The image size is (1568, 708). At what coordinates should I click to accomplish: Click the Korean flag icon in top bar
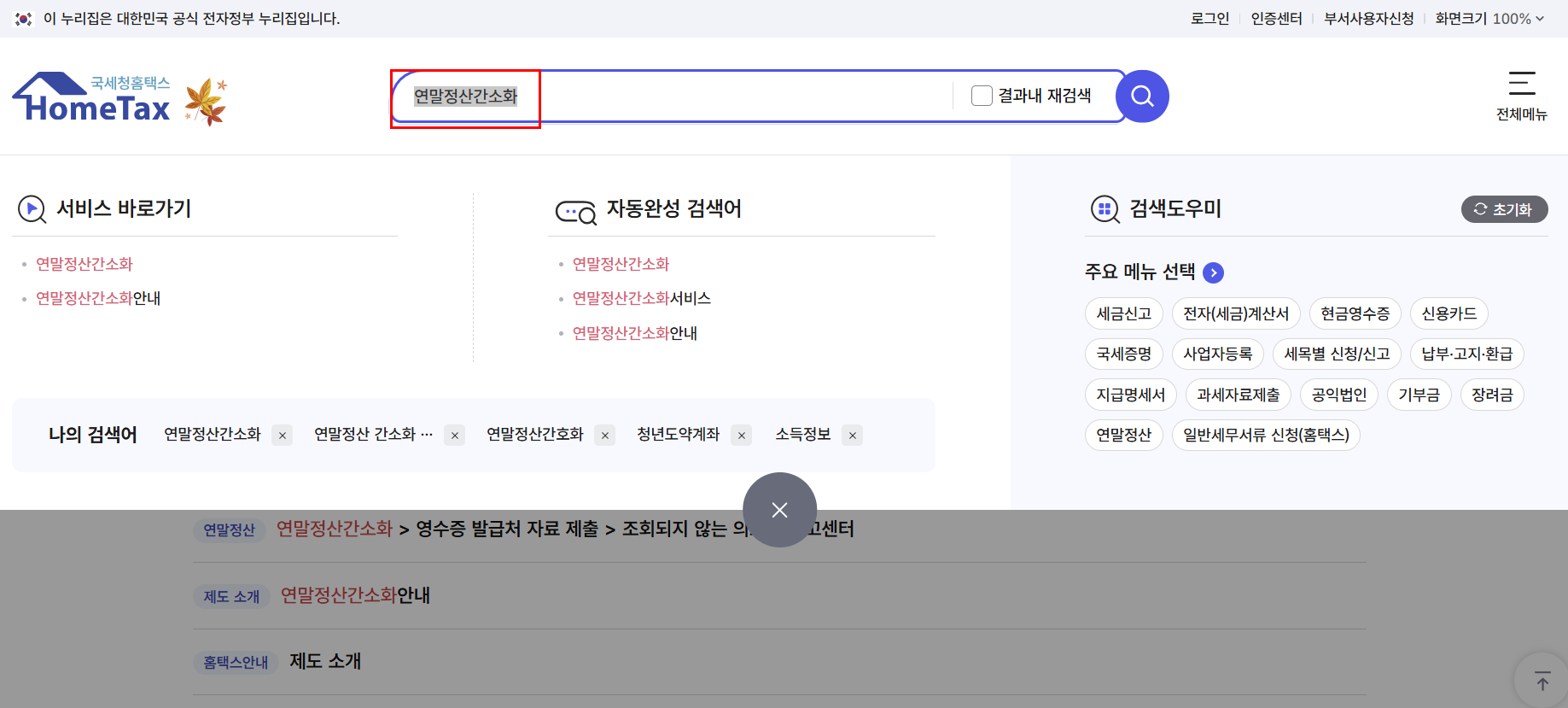[23, 19]
